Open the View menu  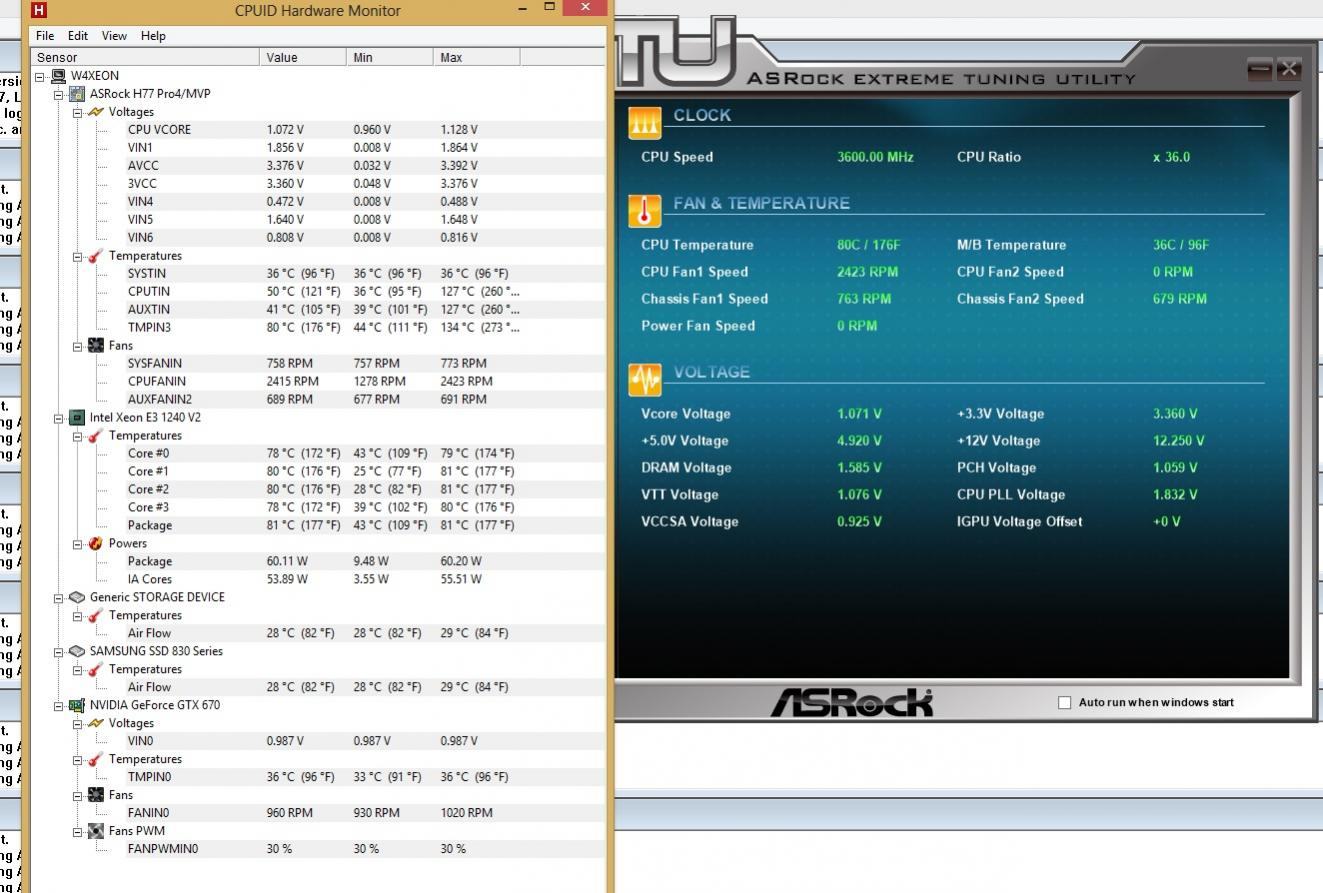coord(114,35)
